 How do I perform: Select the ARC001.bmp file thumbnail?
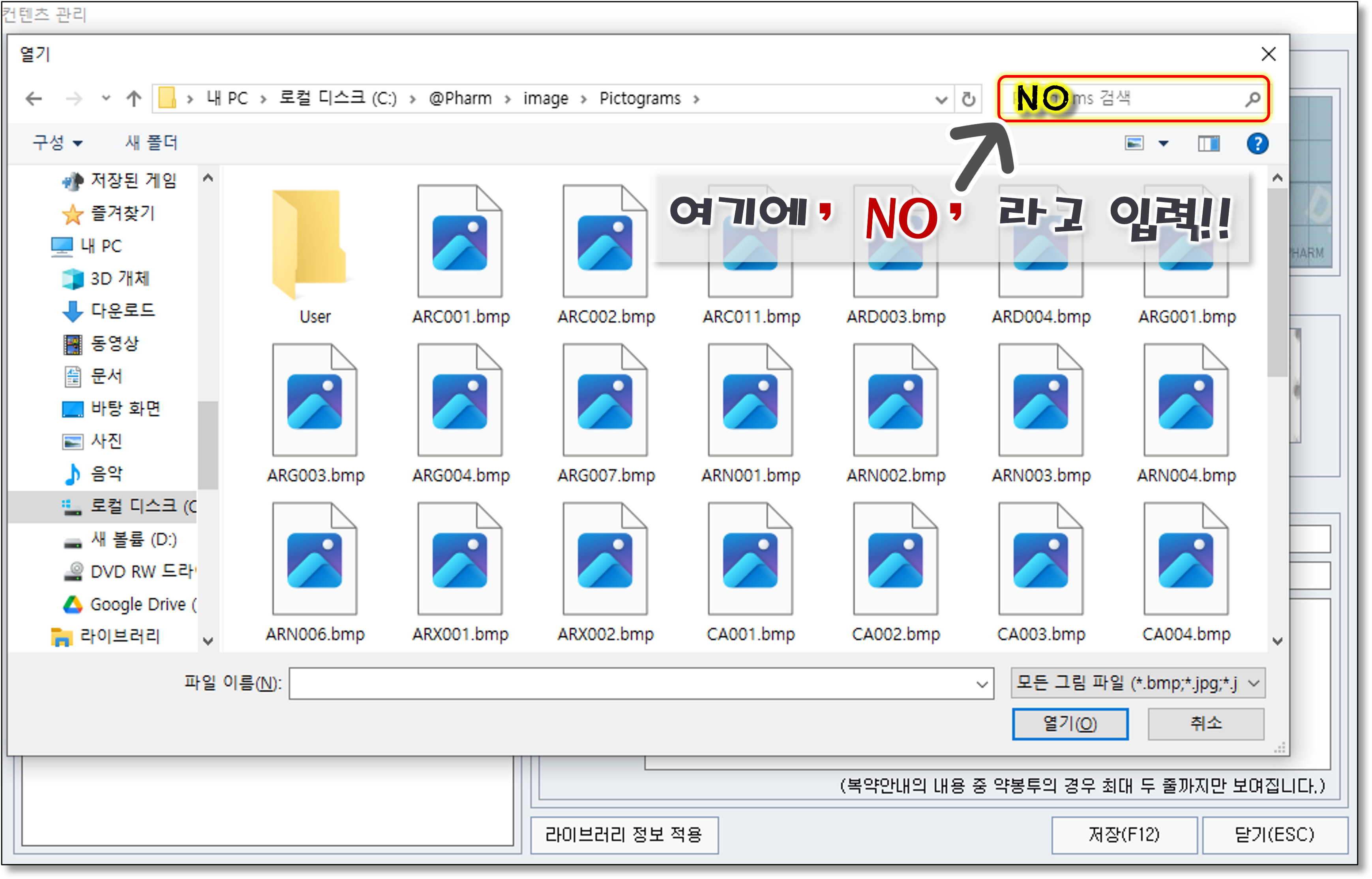(460, 242)
